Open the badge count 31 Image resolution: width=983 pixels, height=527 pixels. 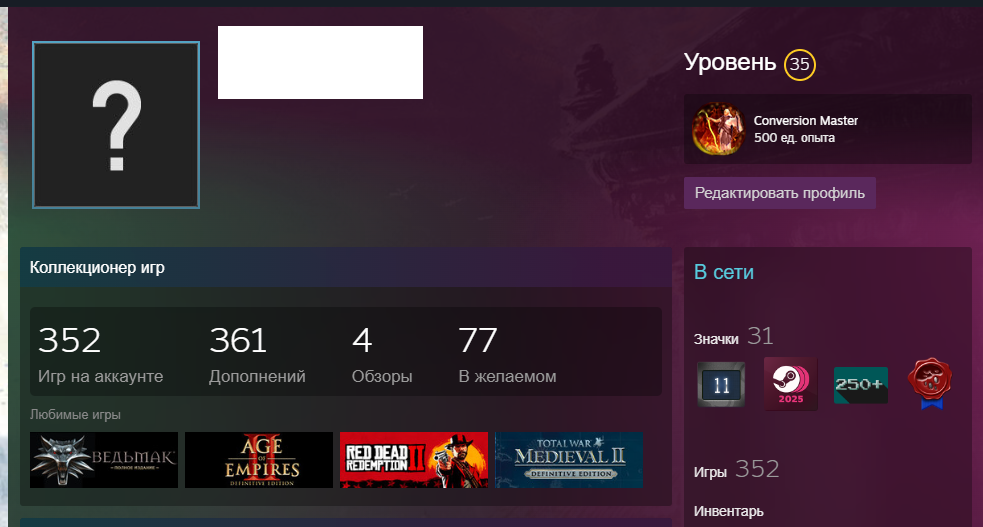(x=760, y=337)
